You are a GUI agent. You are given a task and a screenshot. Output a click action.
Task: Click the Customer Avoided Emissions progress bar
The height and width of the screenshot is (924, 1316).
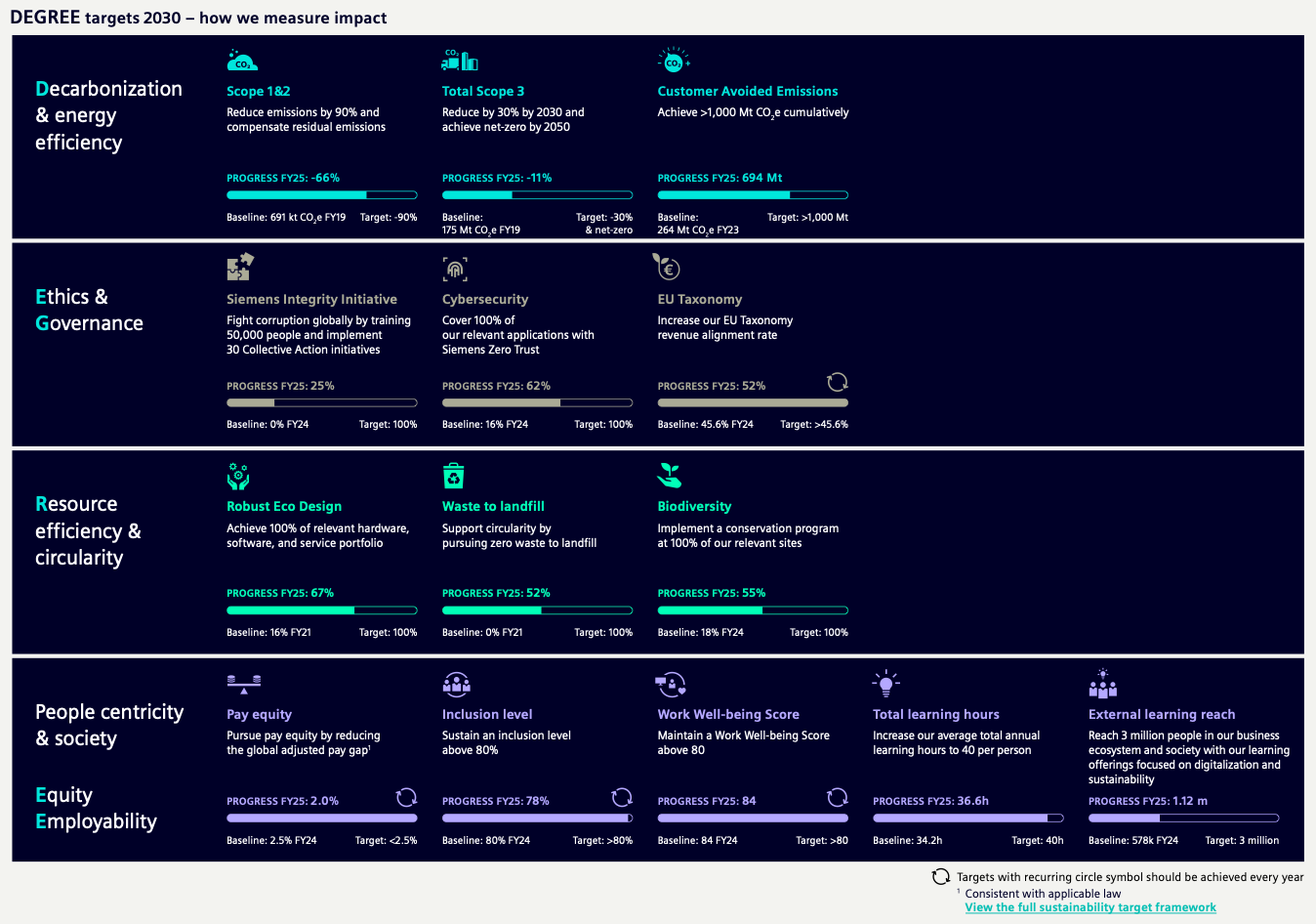tap(753, 195)
